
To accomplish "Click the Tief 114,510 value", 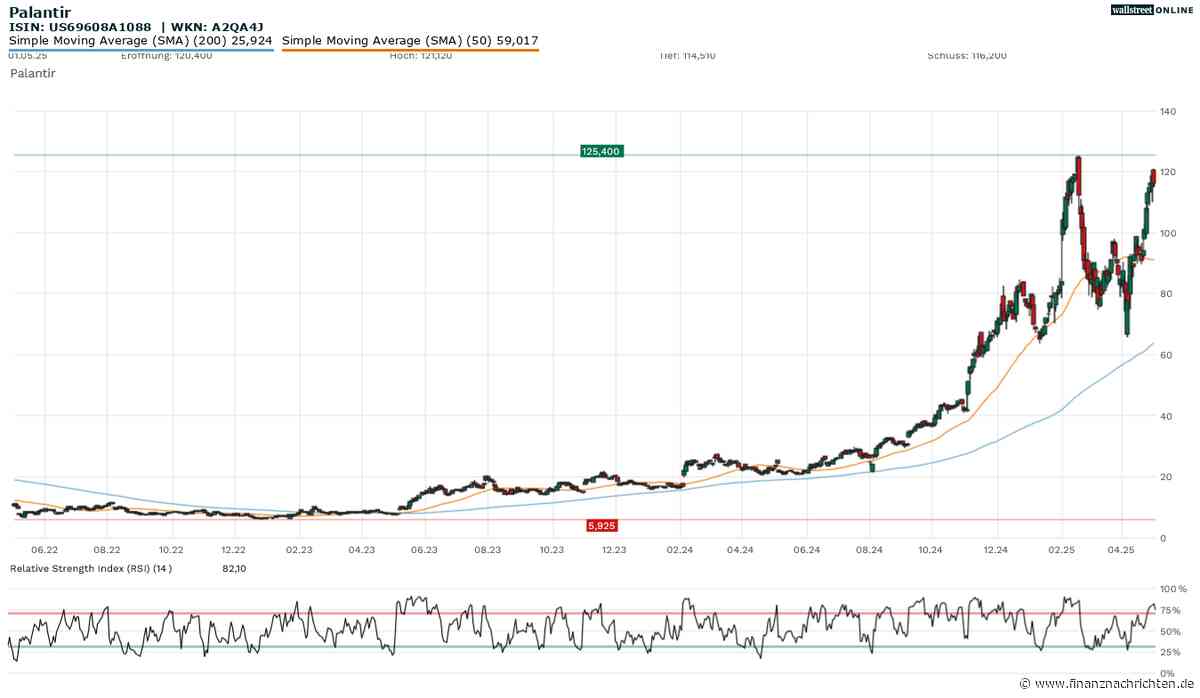I will 687,56.
